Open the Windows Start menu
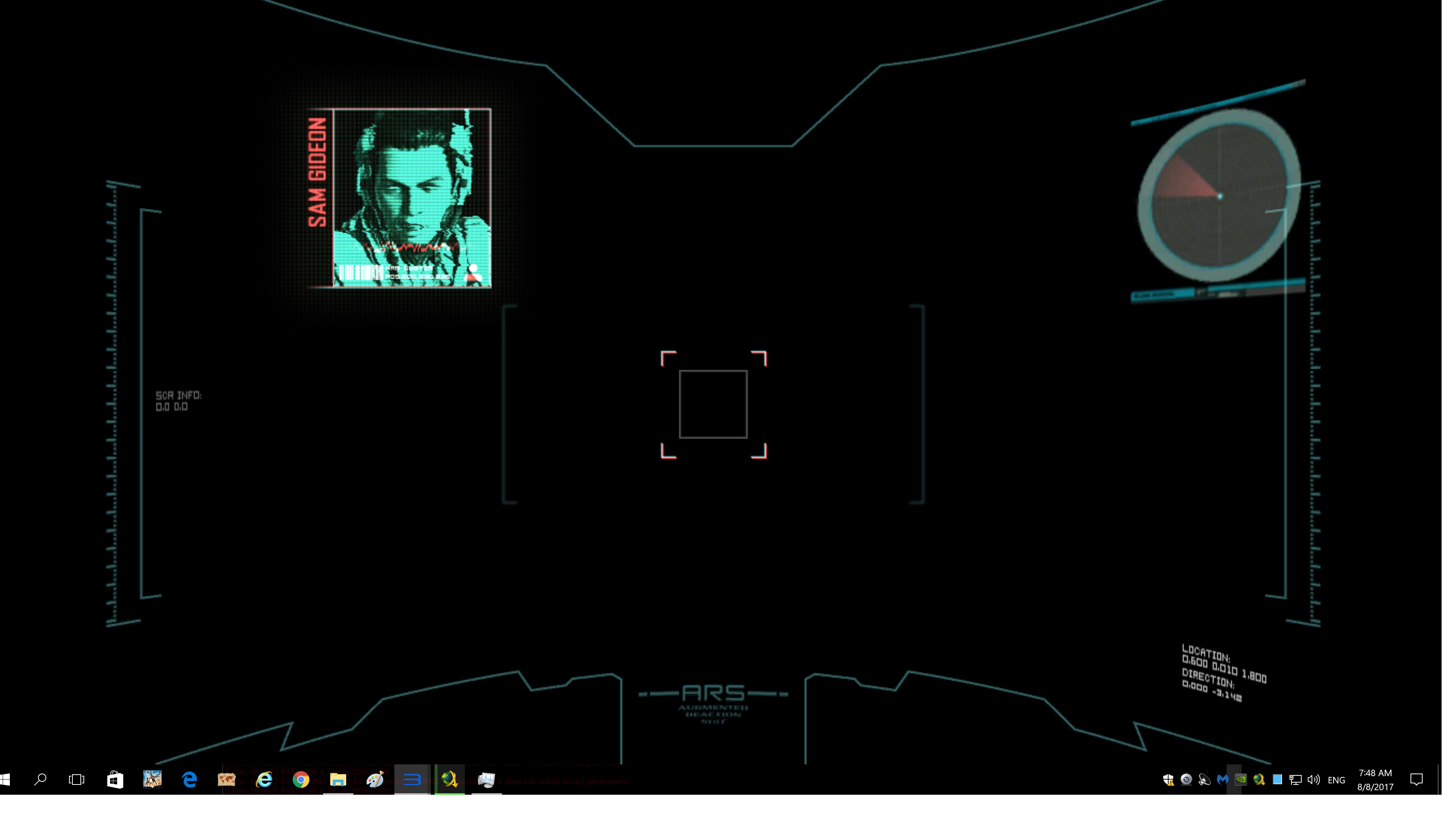This screenshot has width=1456, height=819. [x=5, y=780]
